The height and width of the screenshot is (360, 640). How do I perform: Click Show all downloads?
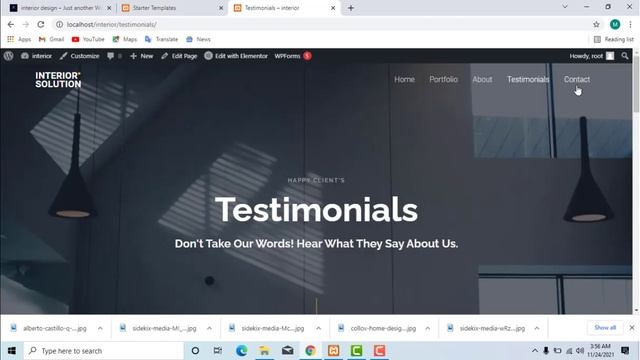pos(605,328)
